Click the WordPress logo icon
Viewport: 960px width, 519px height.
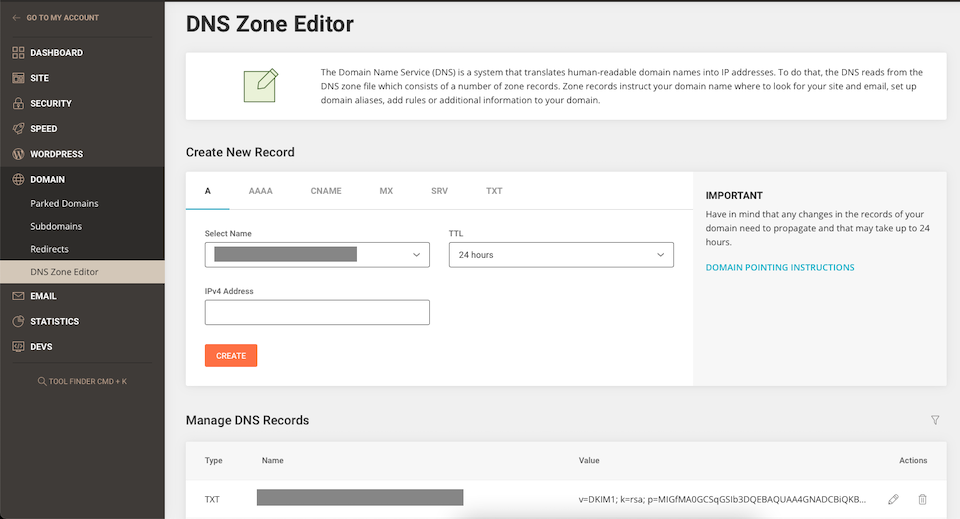point(18,155)
